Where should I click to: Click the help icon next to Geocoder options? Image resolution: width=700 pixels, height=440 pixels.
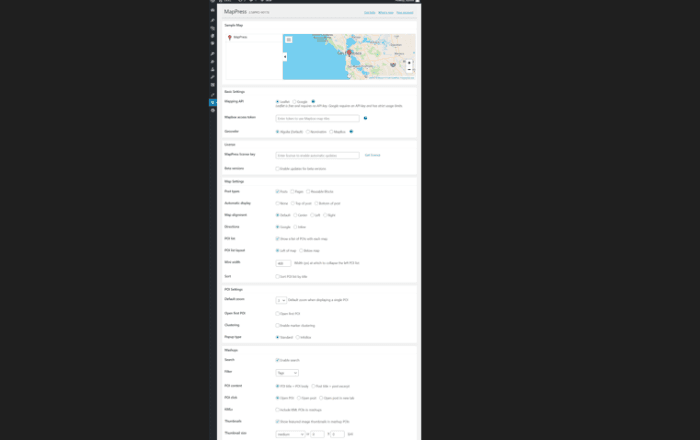coord(351,132)
